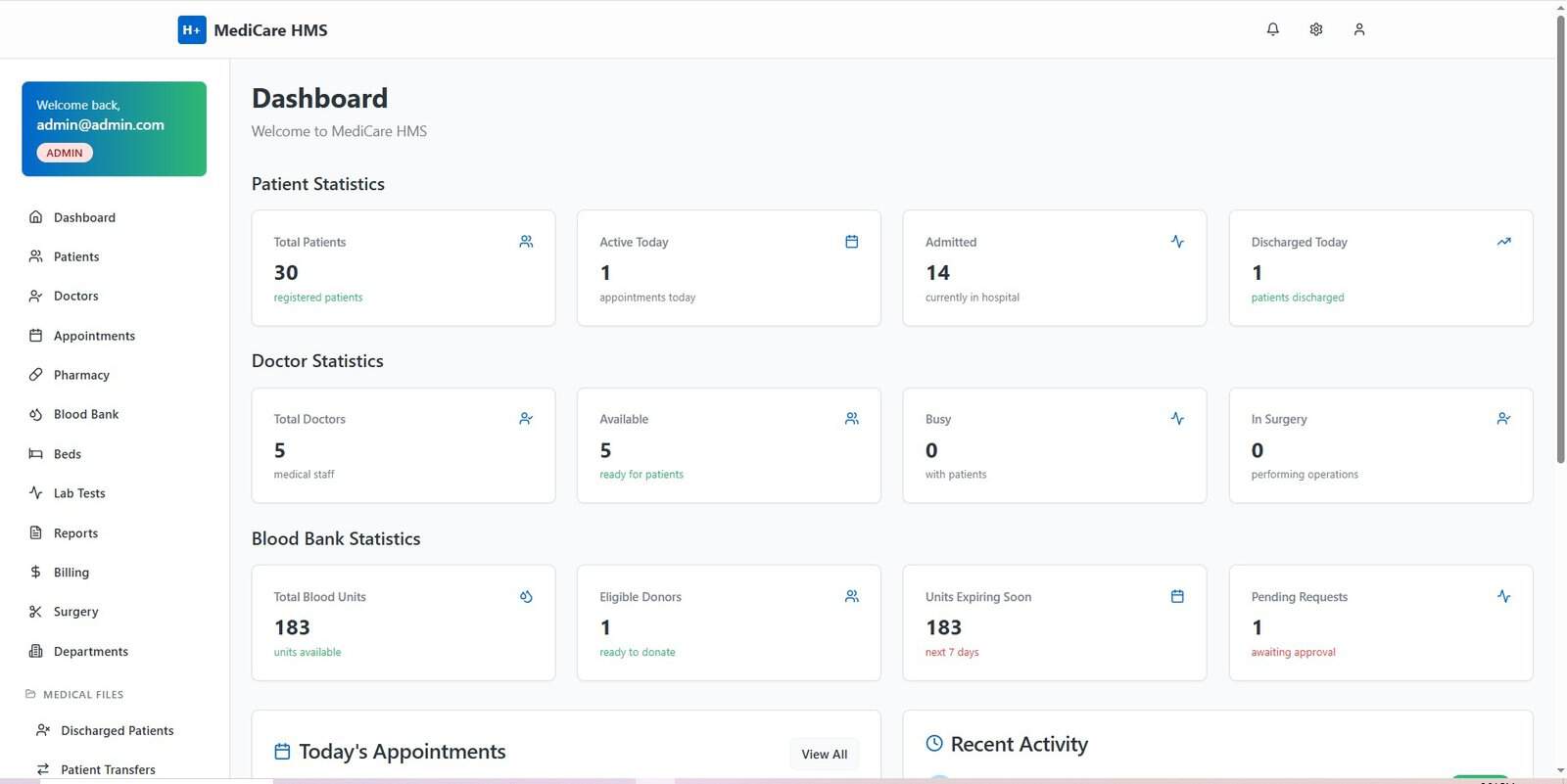The width and height of the screenshot is (1567, 784).
Task: Open settings via the gear icon
Action: point(1316,29)
